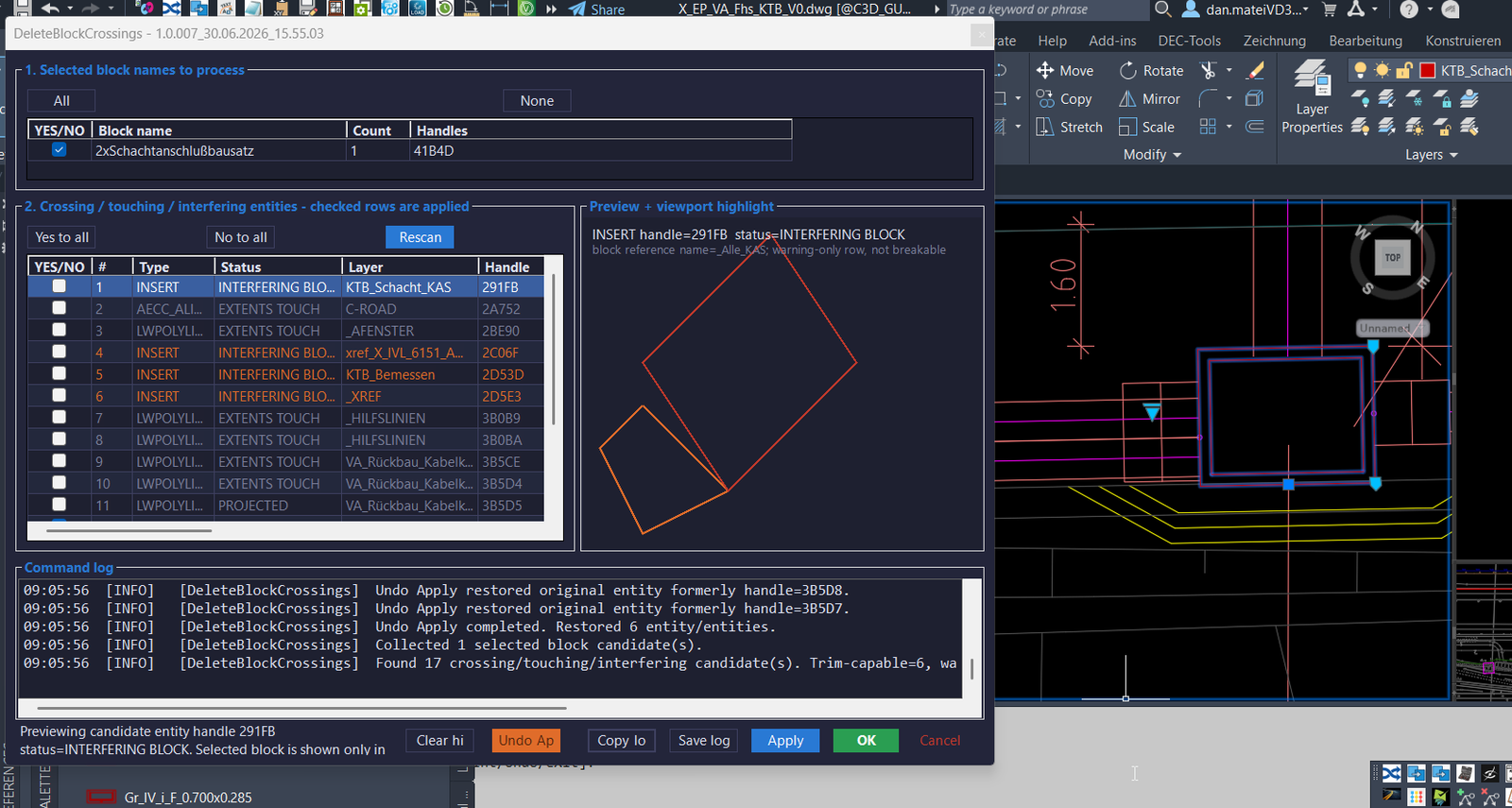Click the layer freeze sun icon
The width and height of the screenshot is (1512, 808).
[1383, 70]
